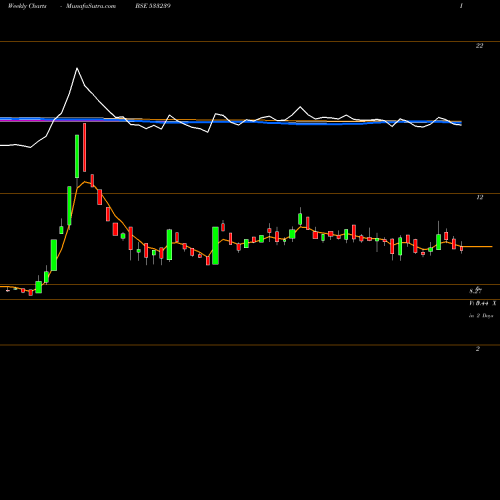Click the "Weekly Charts" title text

27,6
